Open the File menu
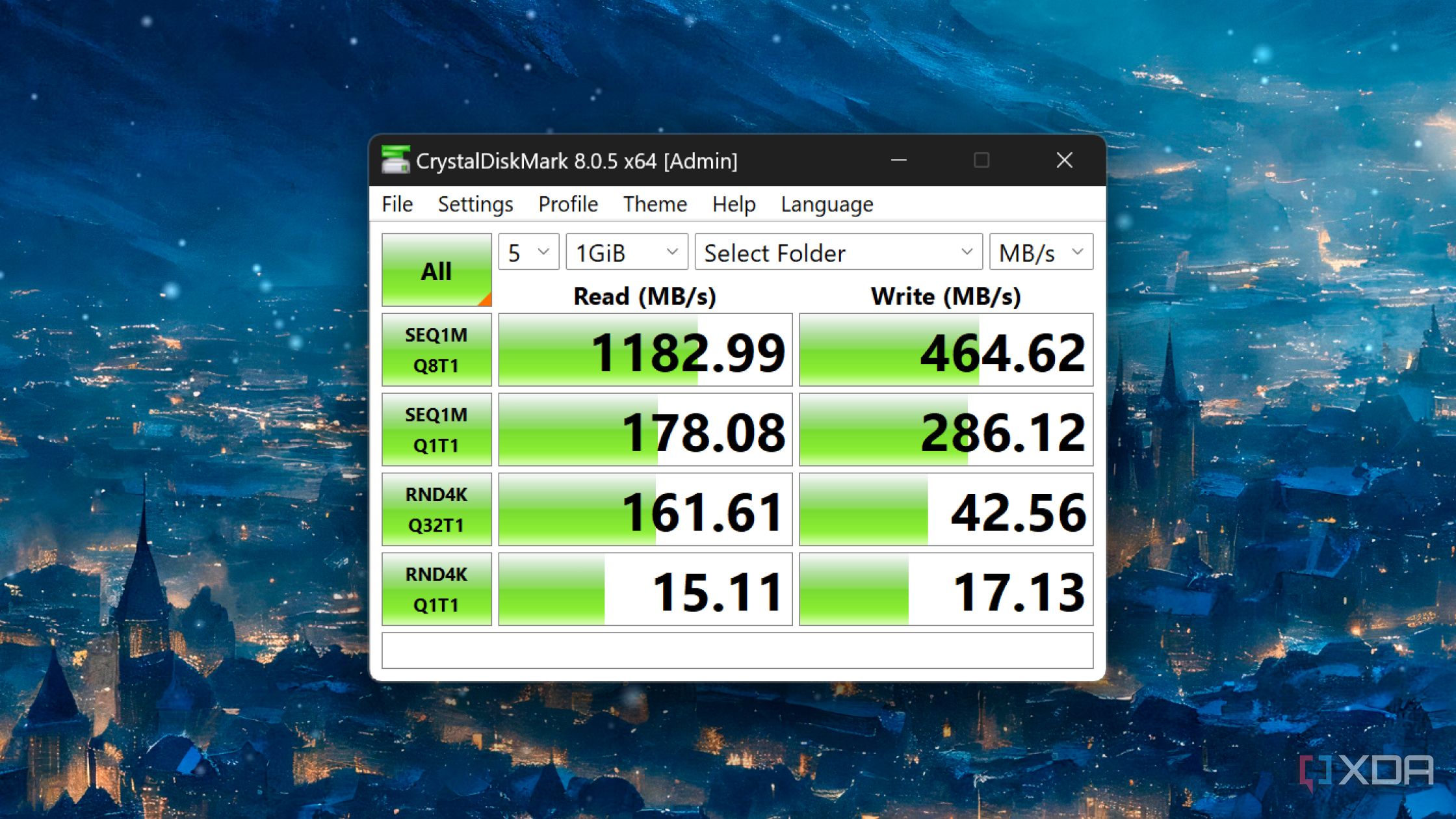 tap(397, 204)
